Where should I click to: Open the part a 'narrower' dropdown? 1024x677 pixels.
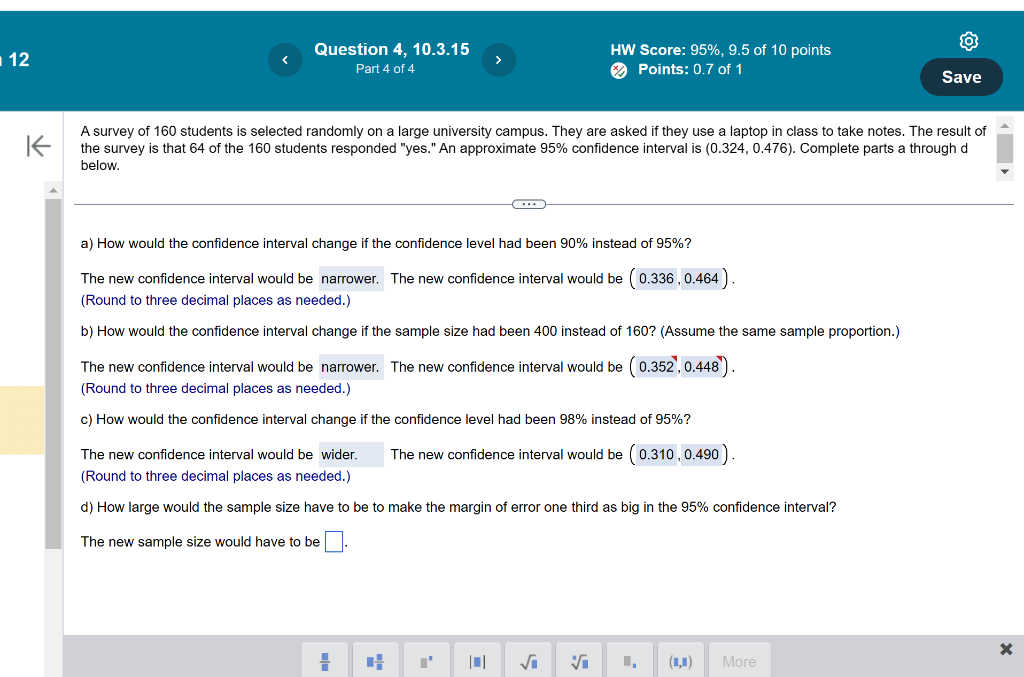351,279
